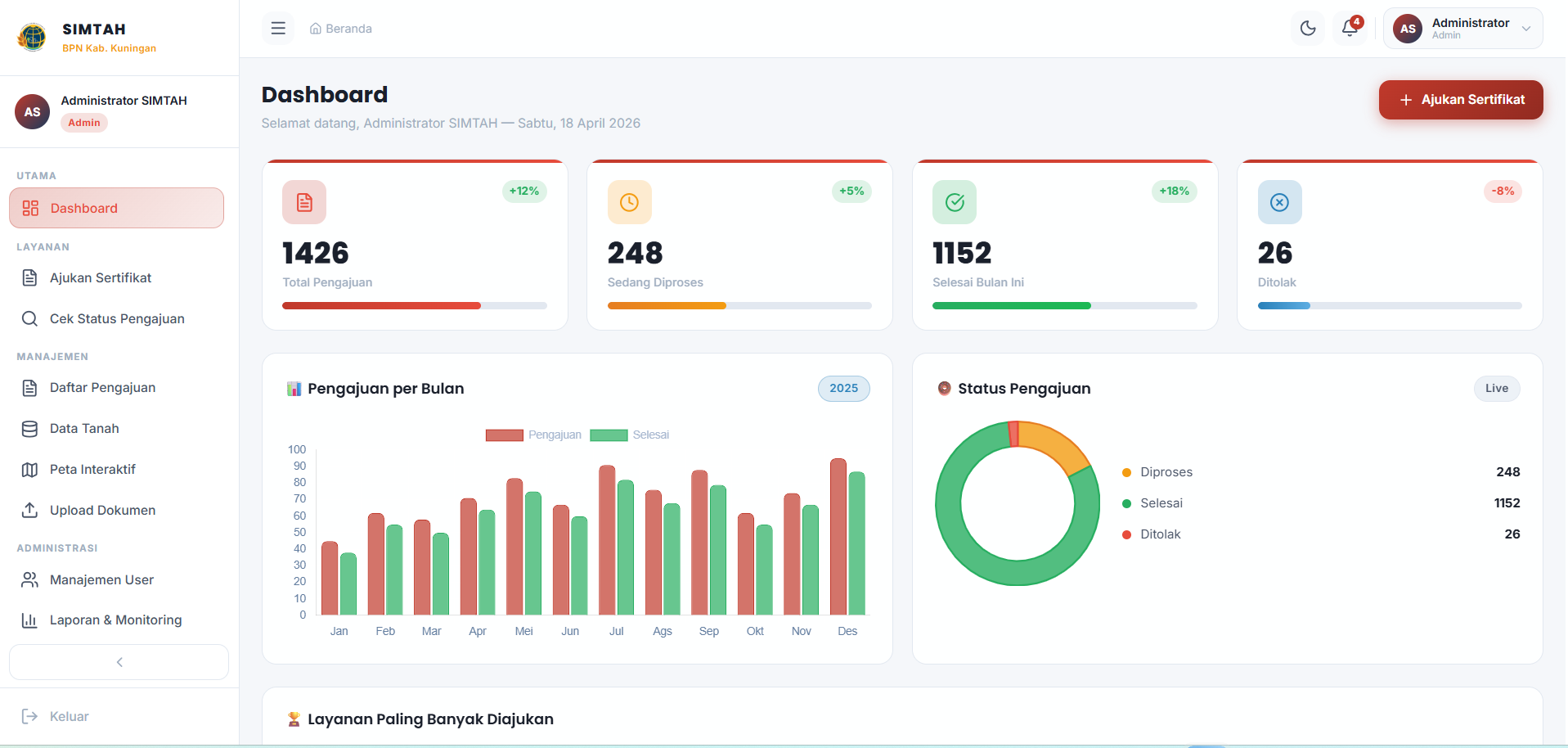Click the donut icon beside Status Pengajuan
1568x748 pixels.
pyautogui.click(x=944, y=389)
